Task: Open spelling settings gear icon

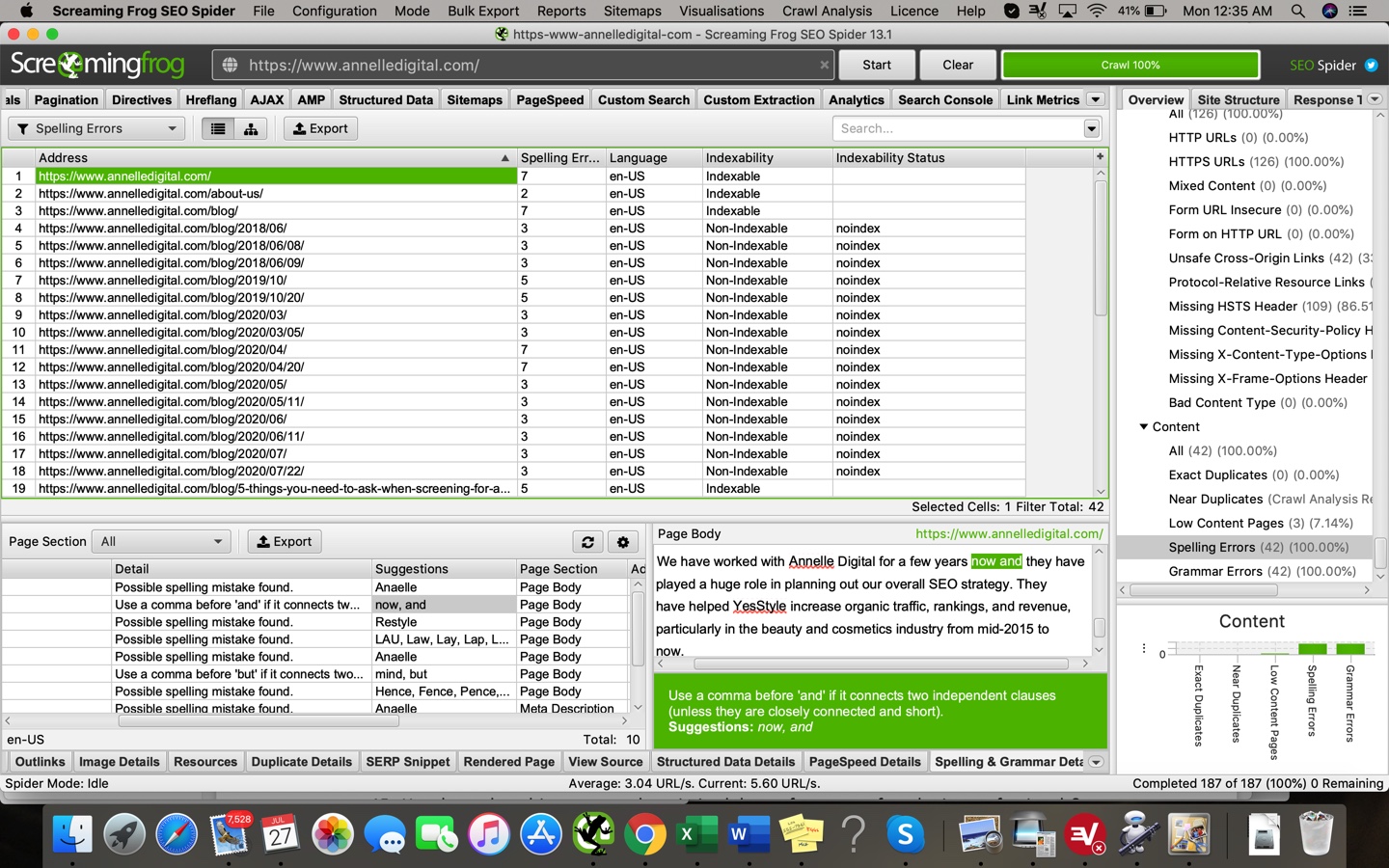Action: 623,542
